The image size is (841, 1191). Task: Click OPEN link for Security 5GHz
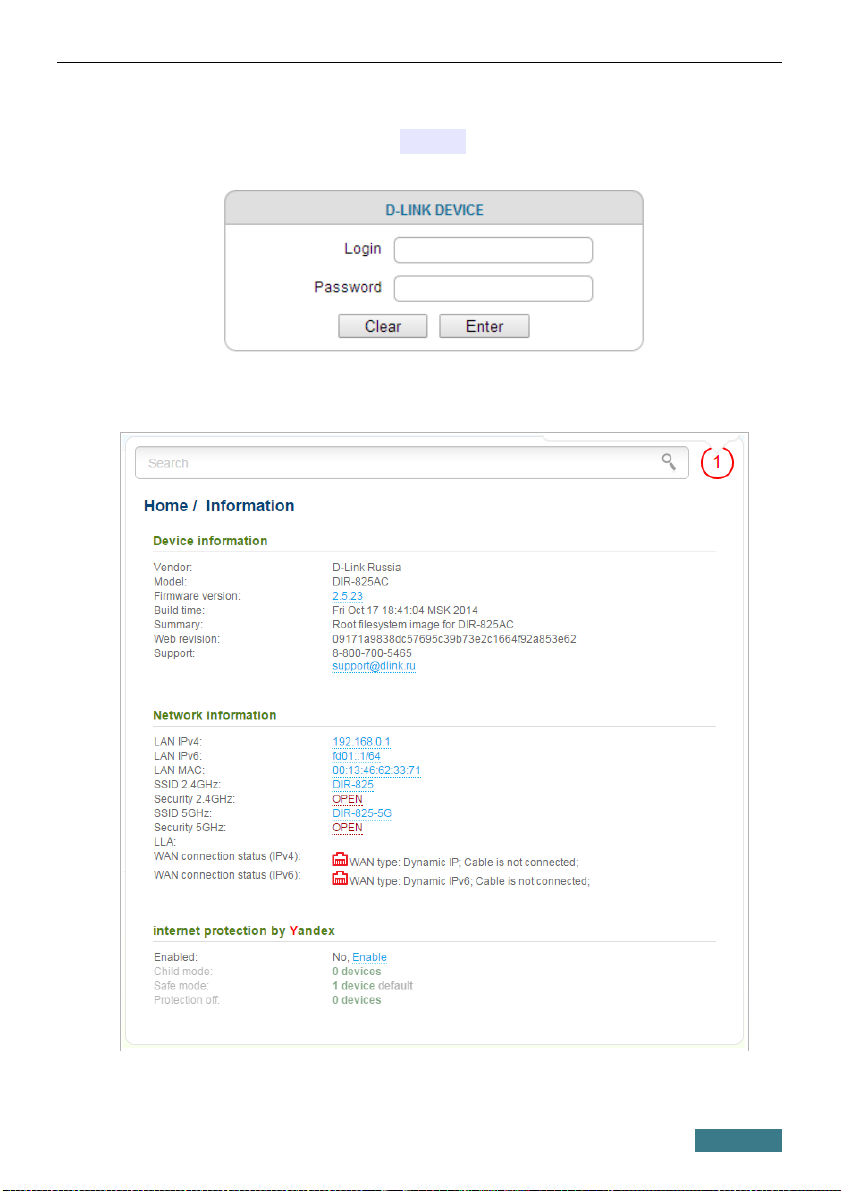[x=347, y=828]
